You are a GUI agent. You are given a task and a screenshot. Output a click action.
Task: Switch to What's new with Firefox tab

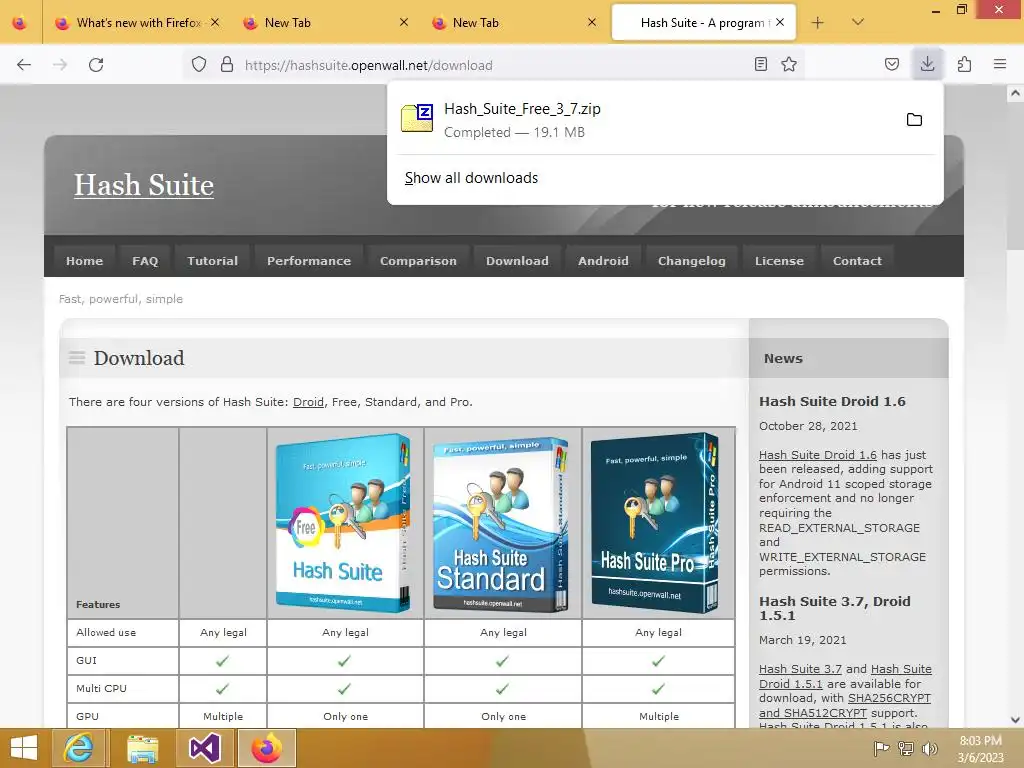(134, 23)
